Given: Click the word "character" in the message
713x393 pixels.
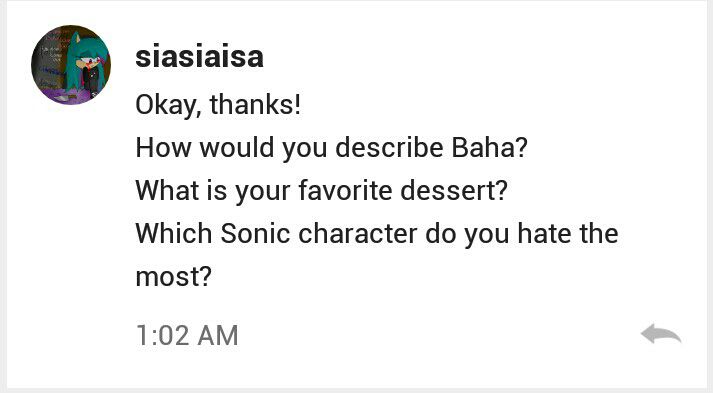Looking at the screenshot, I should (358, 233).
